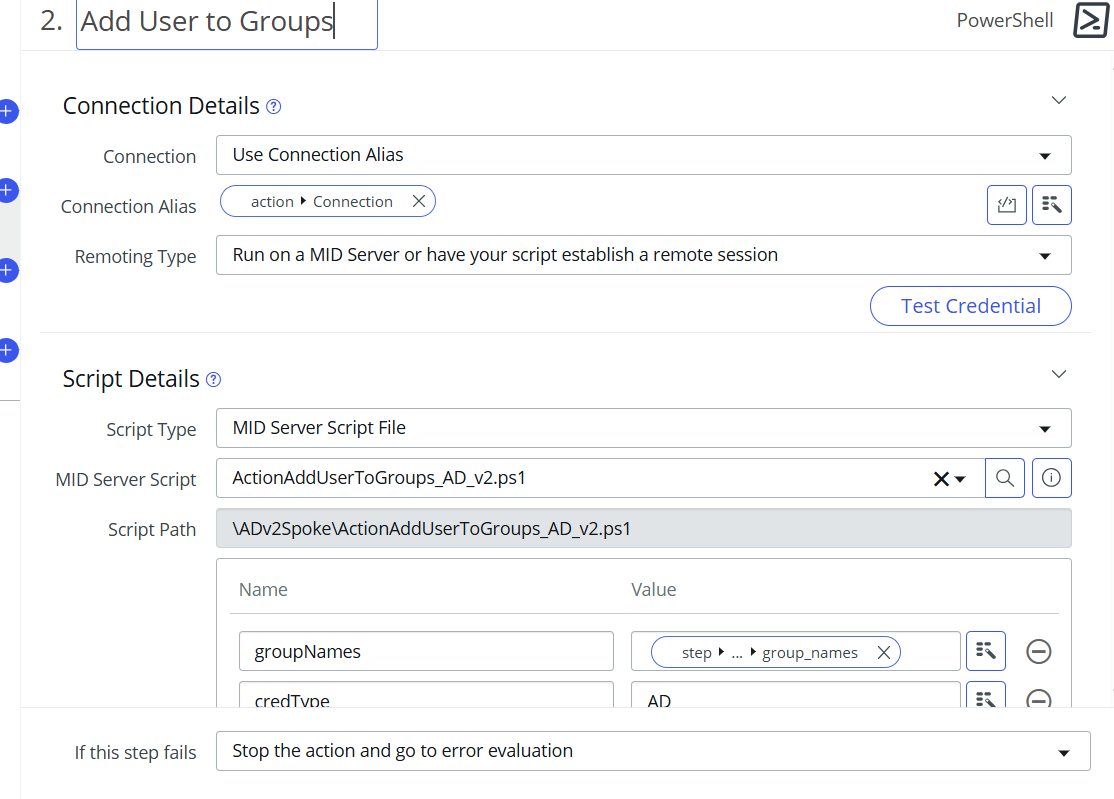Open Script Details help icon

213,379
